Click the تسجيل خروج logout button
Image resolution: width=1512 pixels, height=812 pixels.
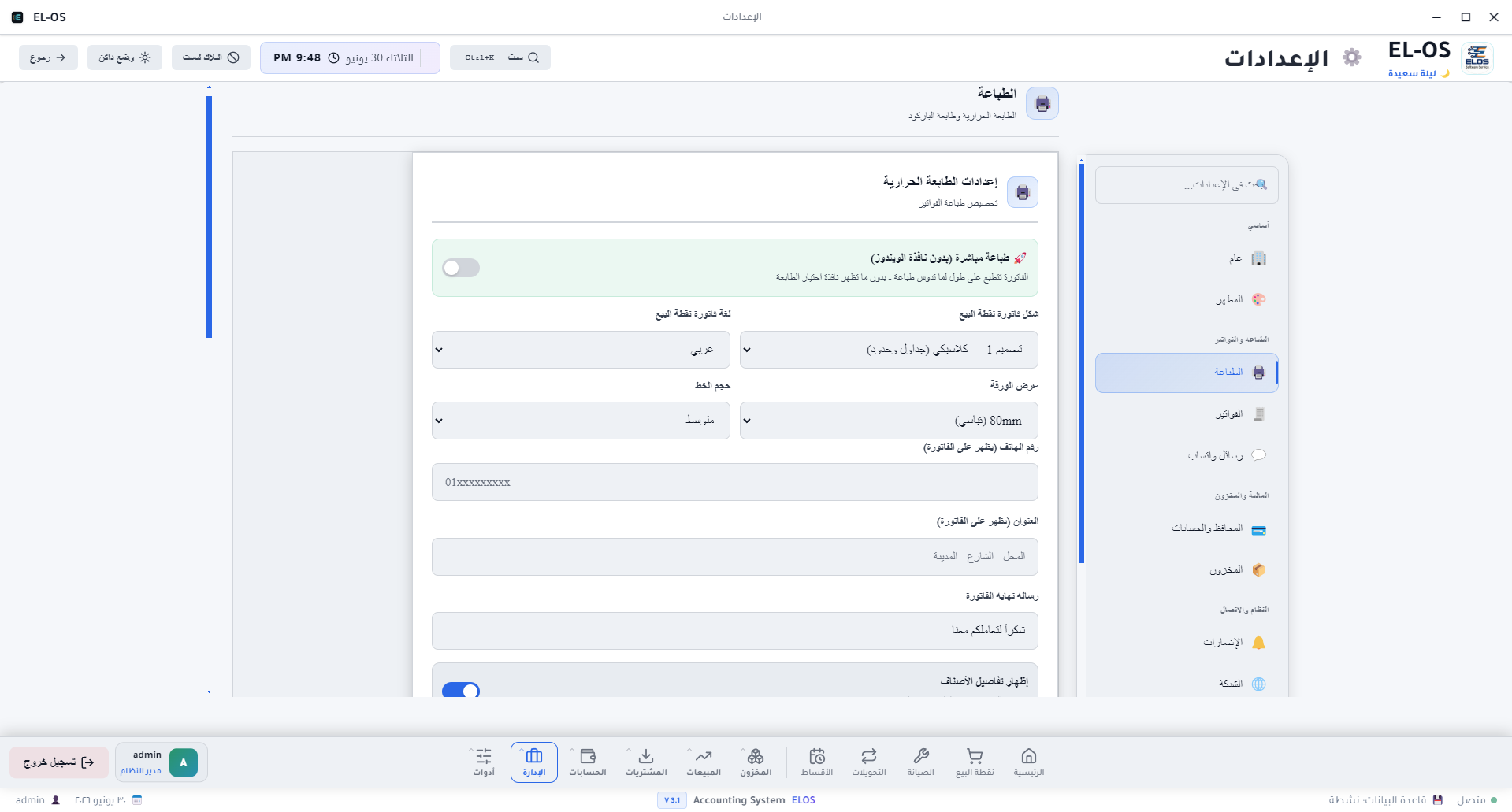pyautogui.click(x=59, y=762)
